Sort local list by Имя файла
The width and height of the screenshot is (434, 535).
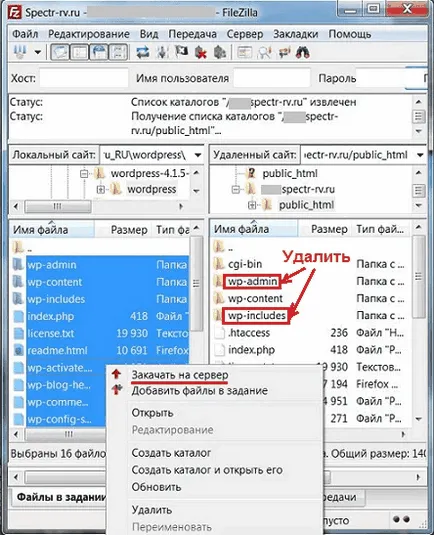tap(52, 230)
